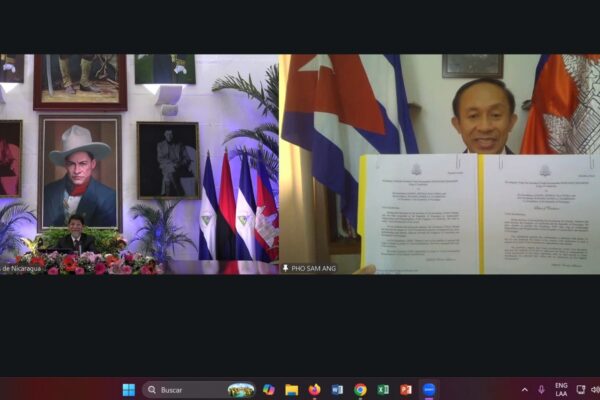Viewport: 600px width, 400px height.
Task: Open Microsoft Excel from the taskbar
Action: pyautogui.click(x=383, y=390)
